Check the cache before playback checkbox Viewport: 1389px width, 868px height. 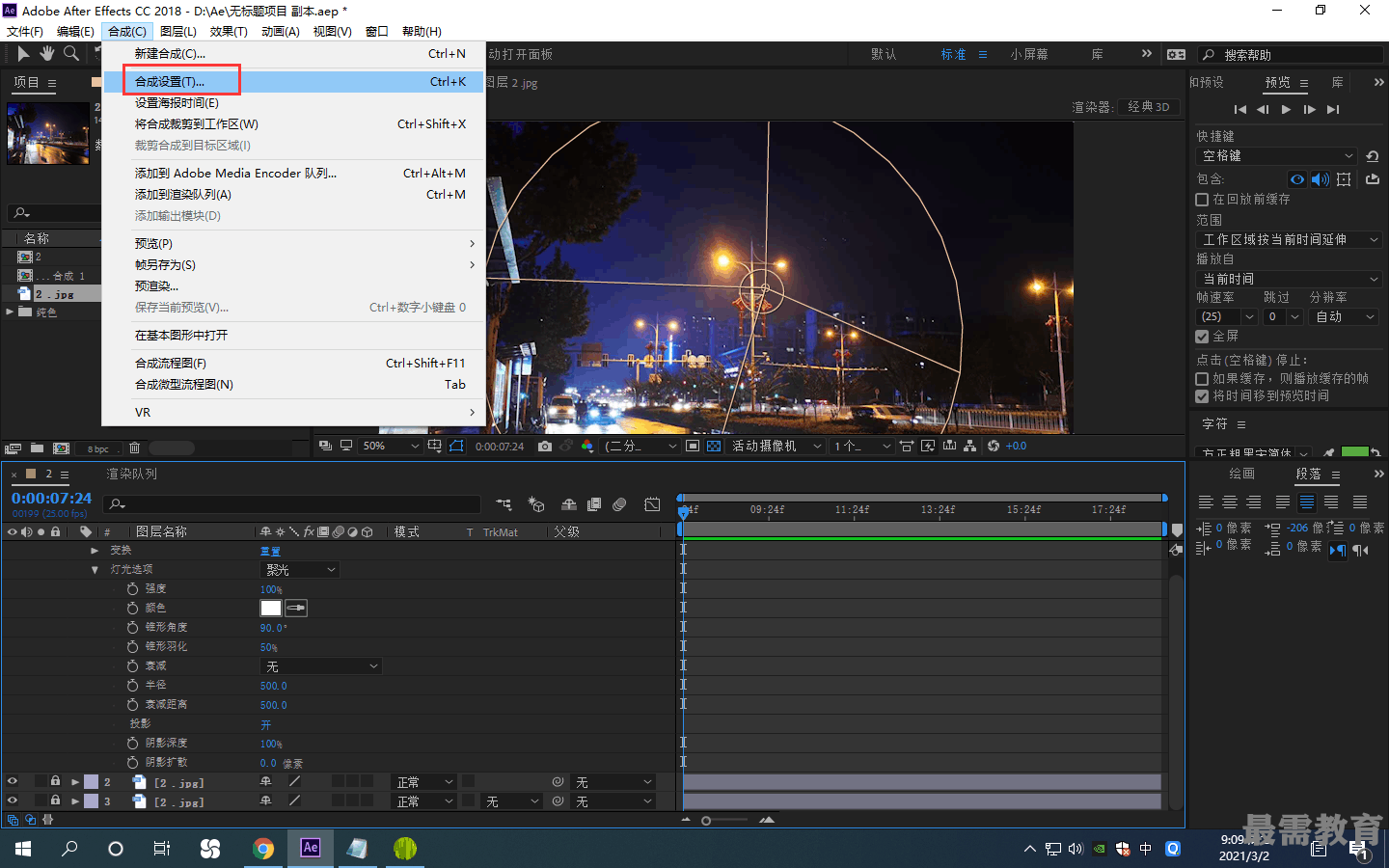tap(1202, 200)
